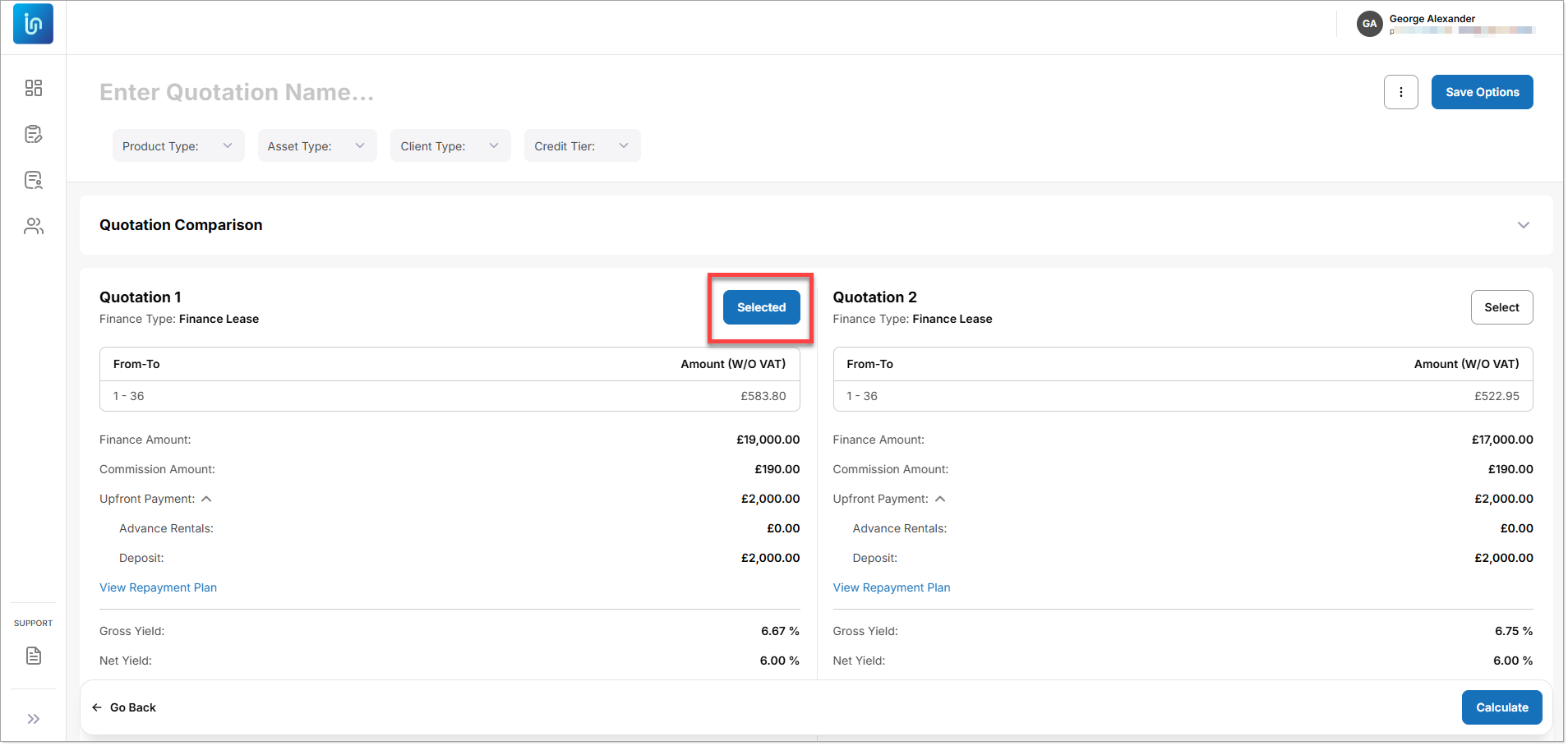Click Save Options button
The height and width of the screenshot is (746, 1568).
(x=1483, y=92)
